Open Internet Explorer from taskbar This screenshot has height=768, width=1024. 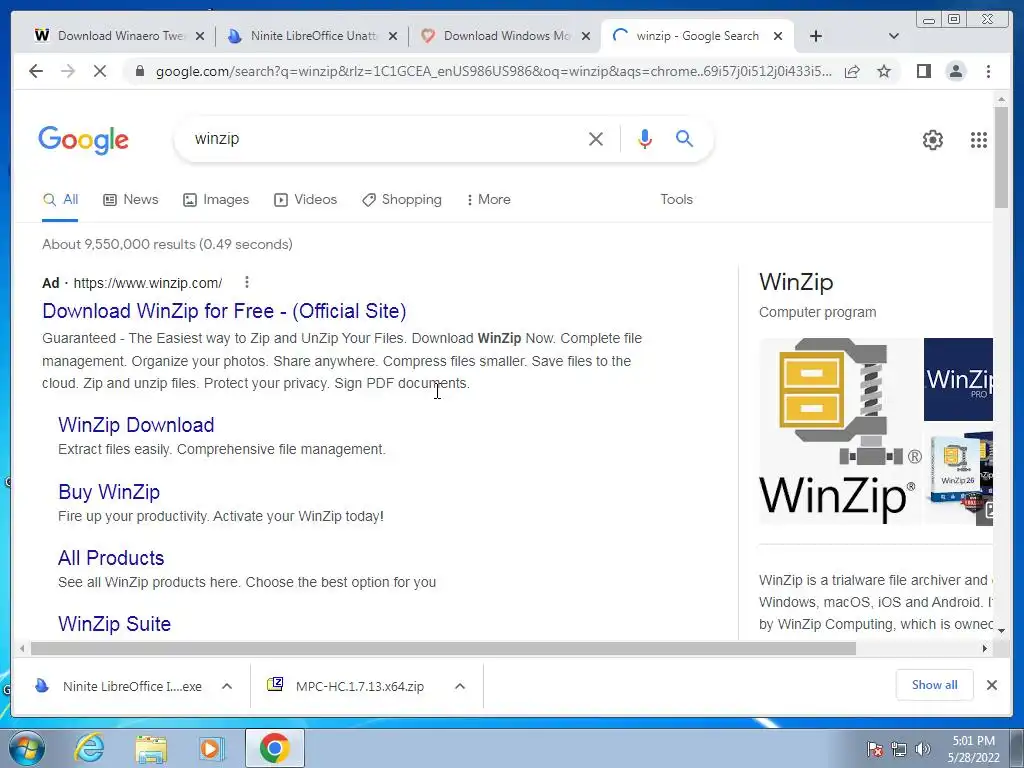point(89,748)
